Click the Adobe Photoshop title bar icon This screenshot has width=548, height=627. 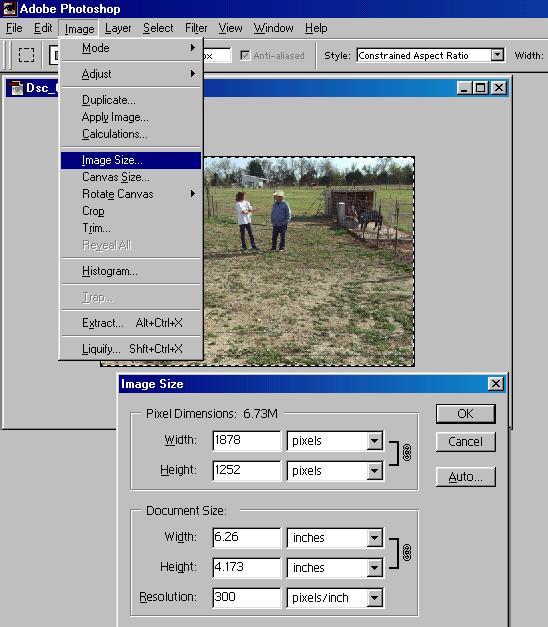9,8
